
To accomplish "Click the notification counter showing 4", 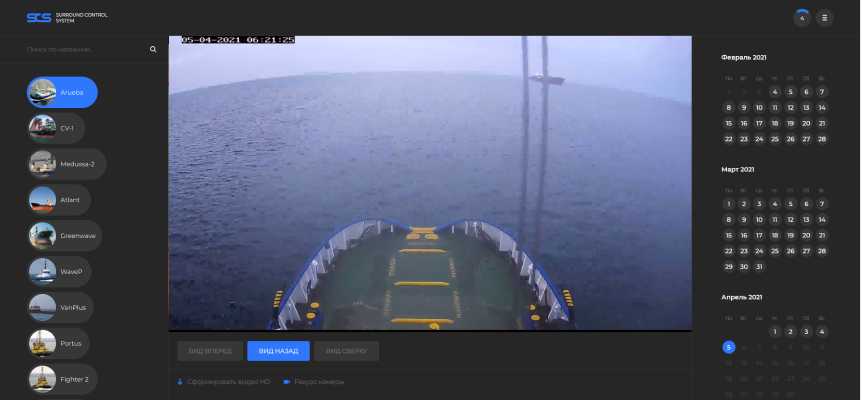I will click(x=802, y=18).
